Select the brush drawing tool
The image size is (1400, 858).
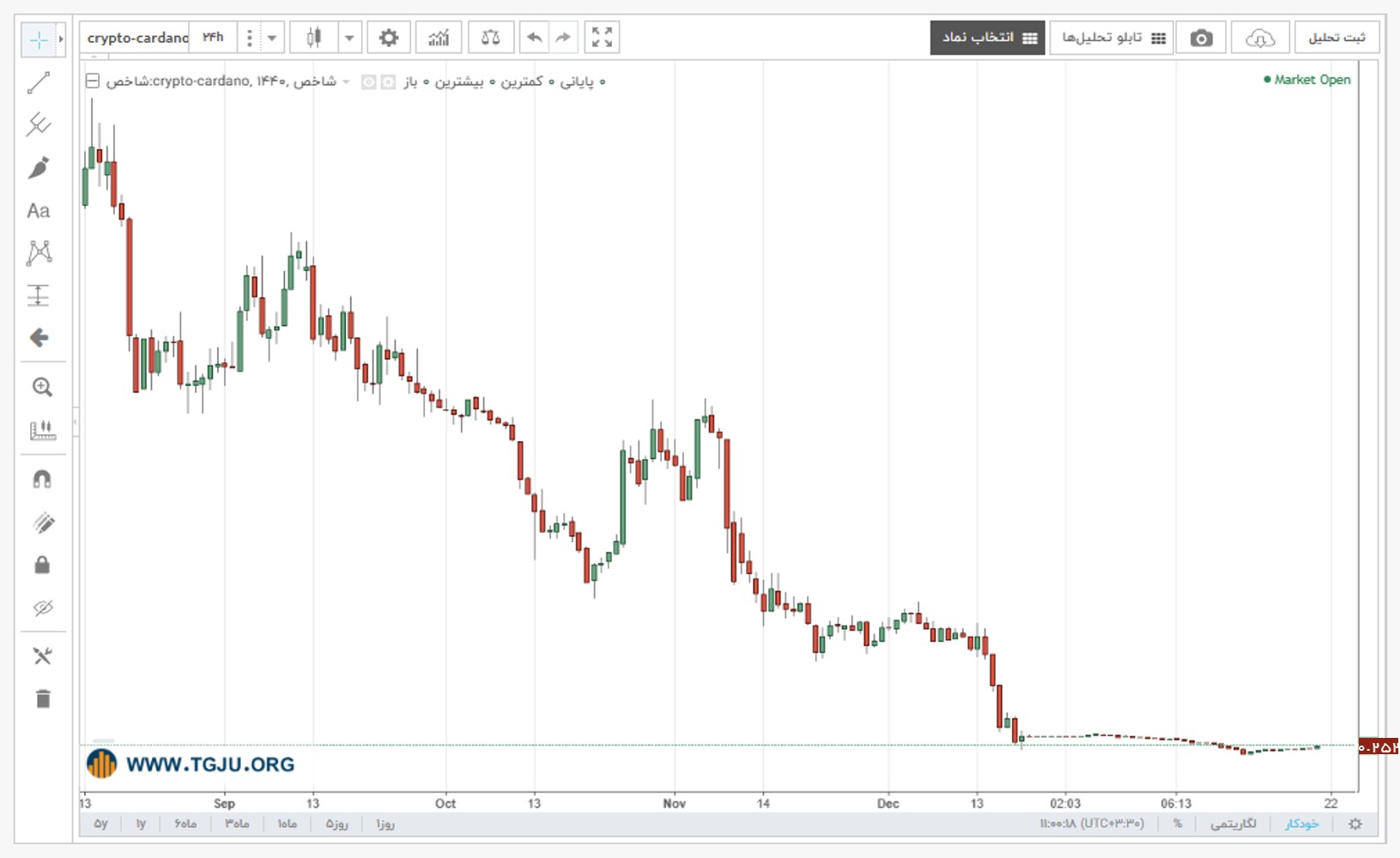(x=39, y=168)
